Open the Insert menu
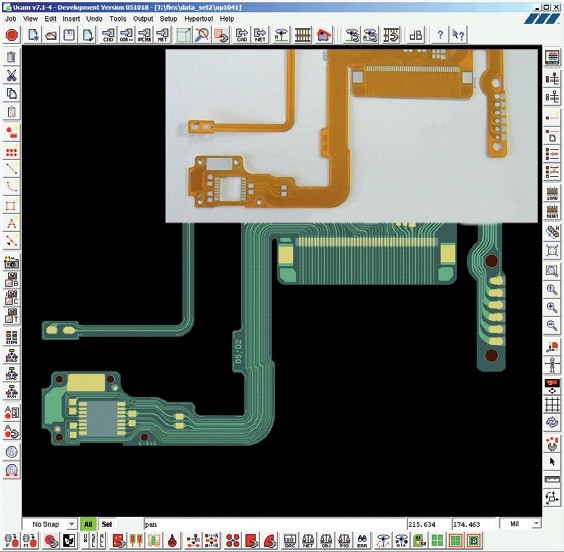 (x=71, y=19)
